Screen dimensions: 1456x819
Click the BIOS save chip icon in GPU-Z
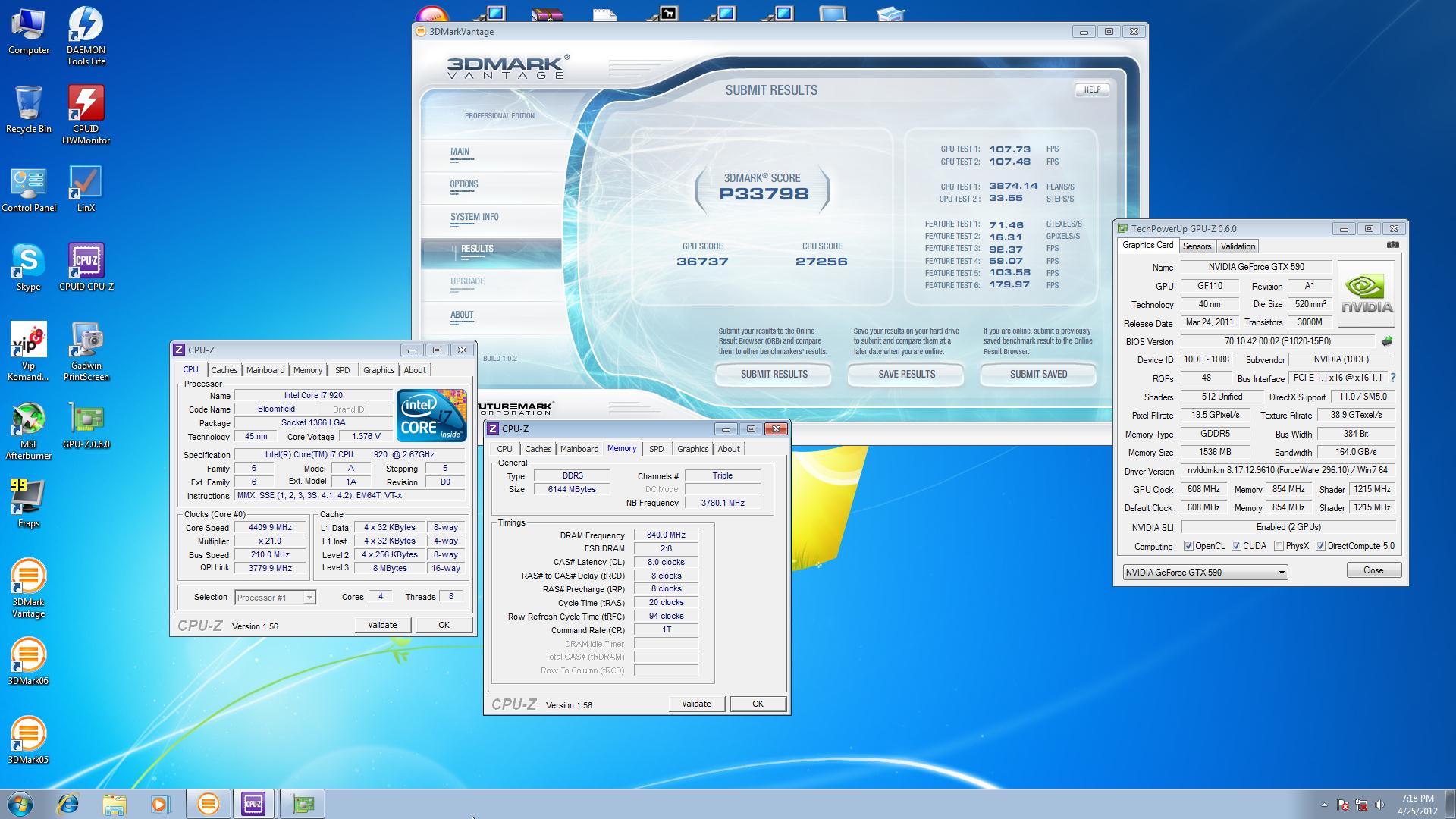tap(1387, 341)
